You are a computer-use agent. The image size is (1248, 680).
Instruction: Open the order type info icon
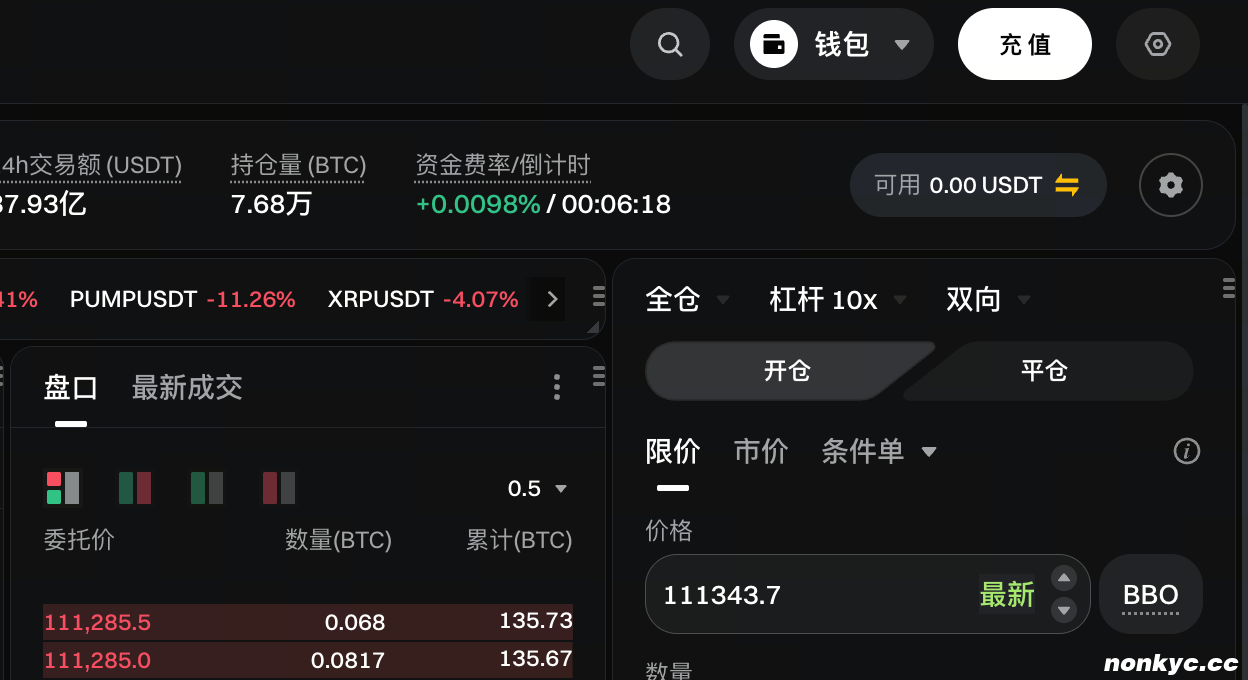tap(1186, 451)
